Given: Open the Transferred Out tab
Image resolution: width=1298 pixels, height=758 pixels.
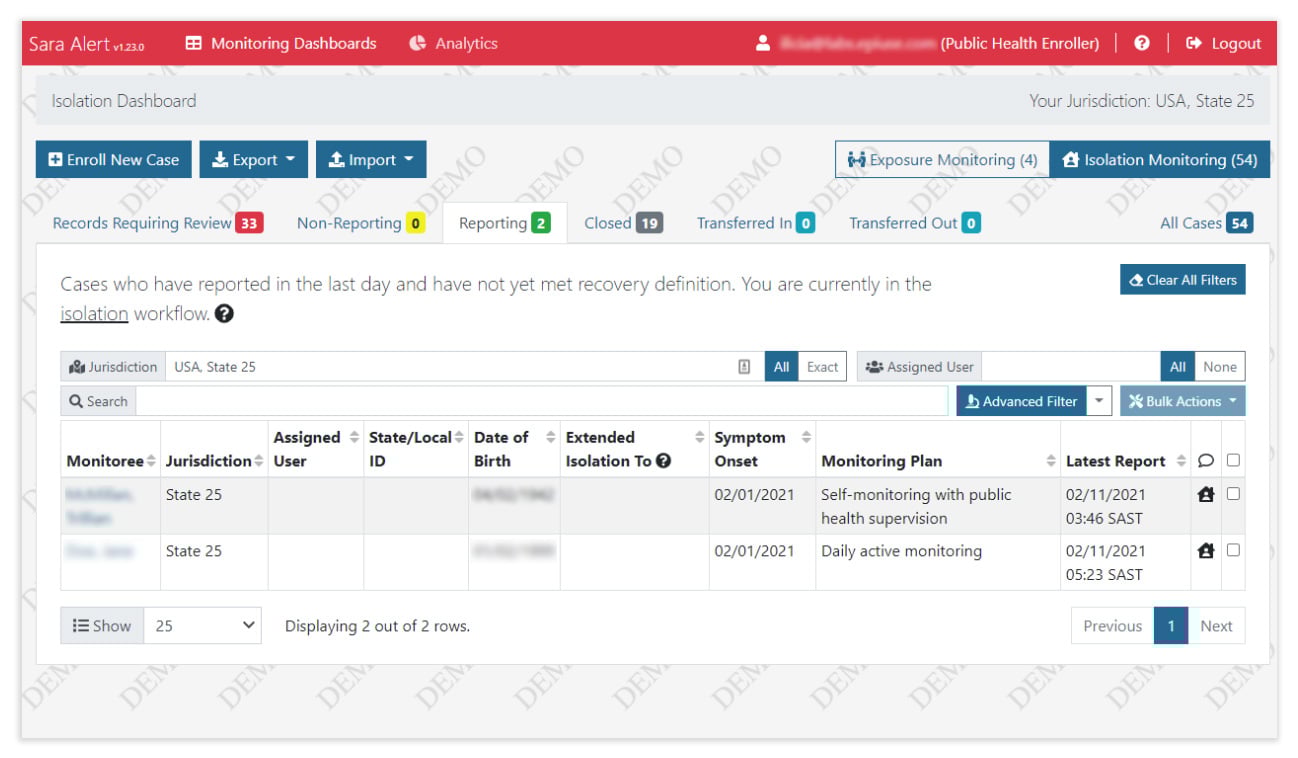Looking at the screenshot, I should [915, 223].
